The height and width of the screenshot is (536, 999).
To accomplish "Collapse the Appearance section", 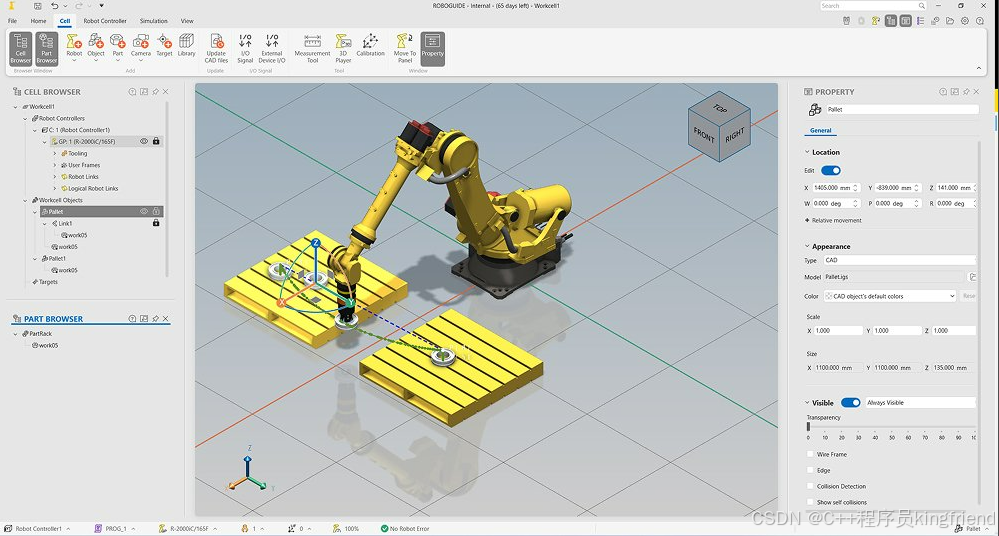I will click(807, 246).
